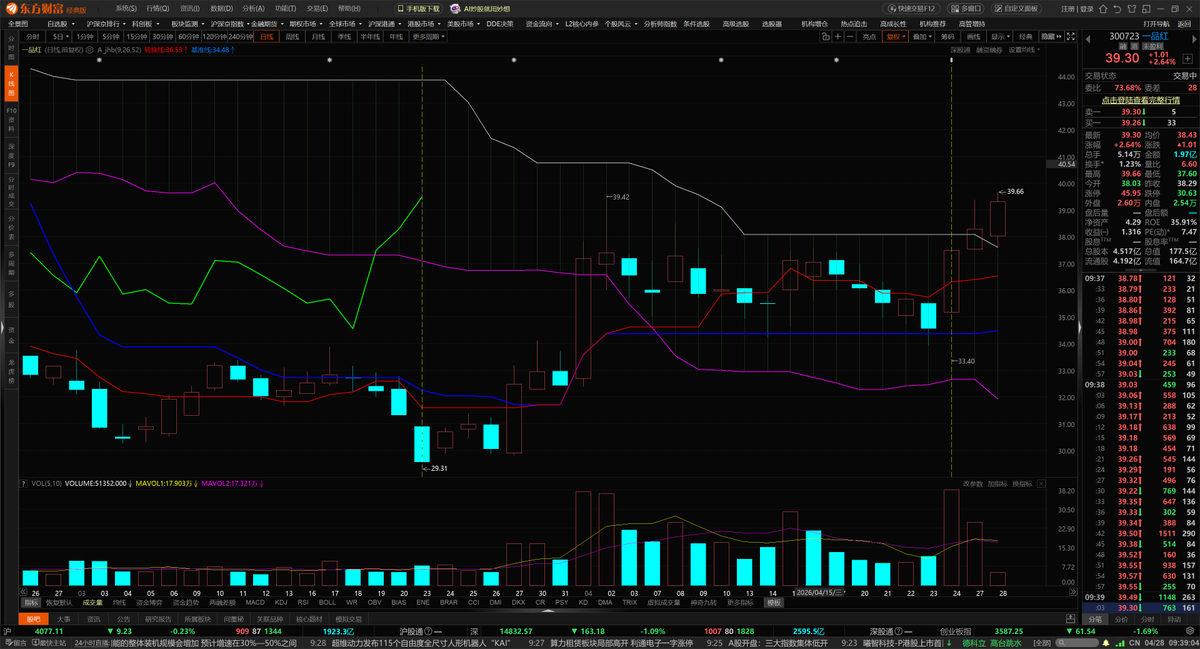Open the 点击登陆查看完整行情 link

1140,99
